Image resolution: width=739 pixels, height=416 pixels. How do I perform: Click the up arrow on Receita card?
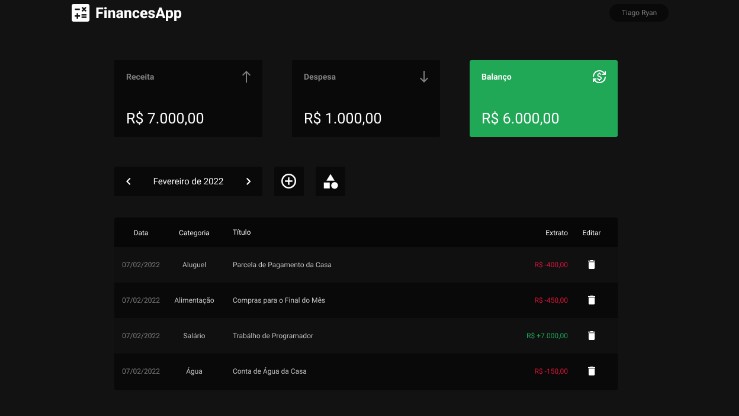[x=246, y=77]
